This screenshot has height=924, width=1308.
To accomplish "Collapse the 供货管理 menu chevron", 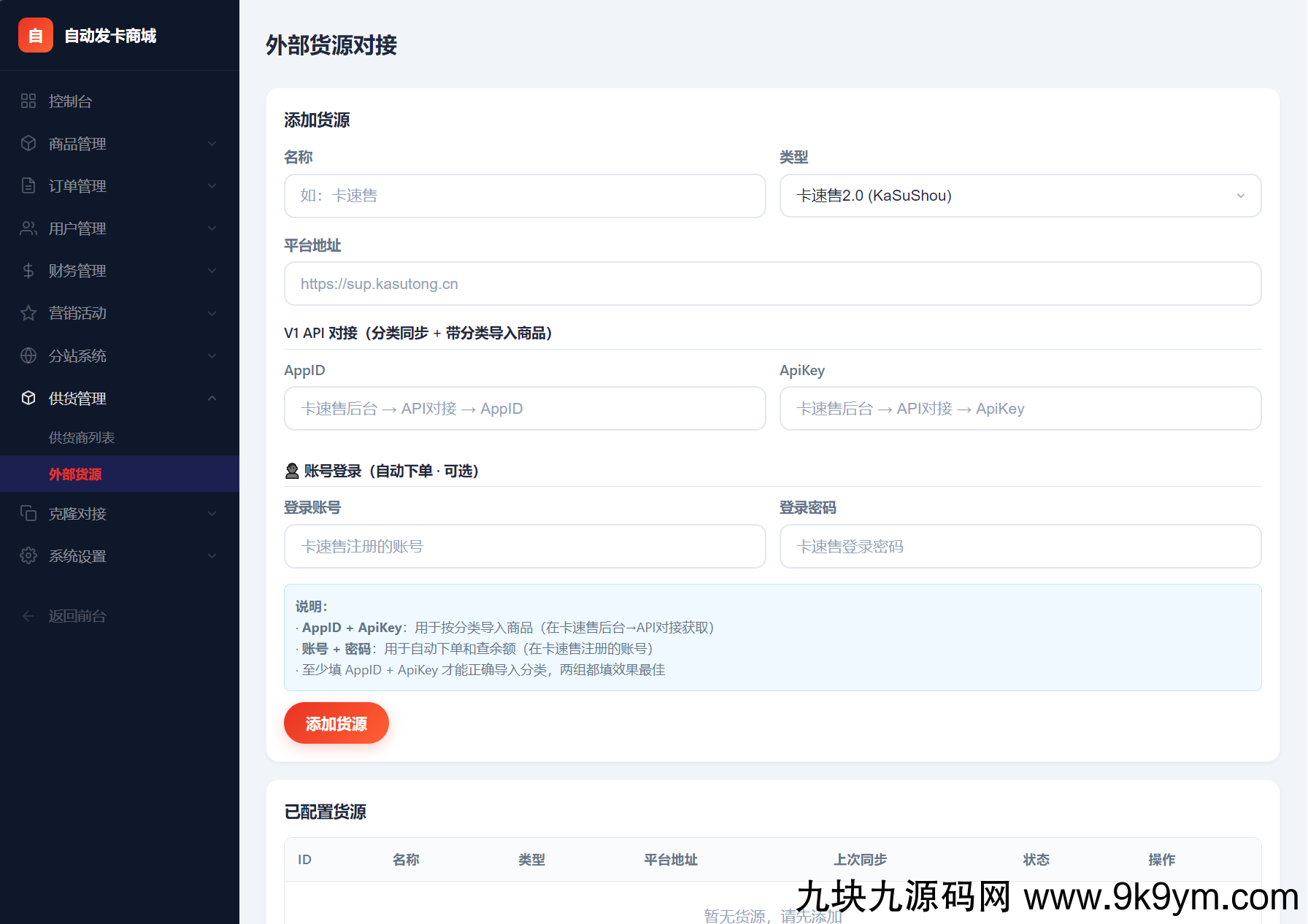I will coord(212,398).
